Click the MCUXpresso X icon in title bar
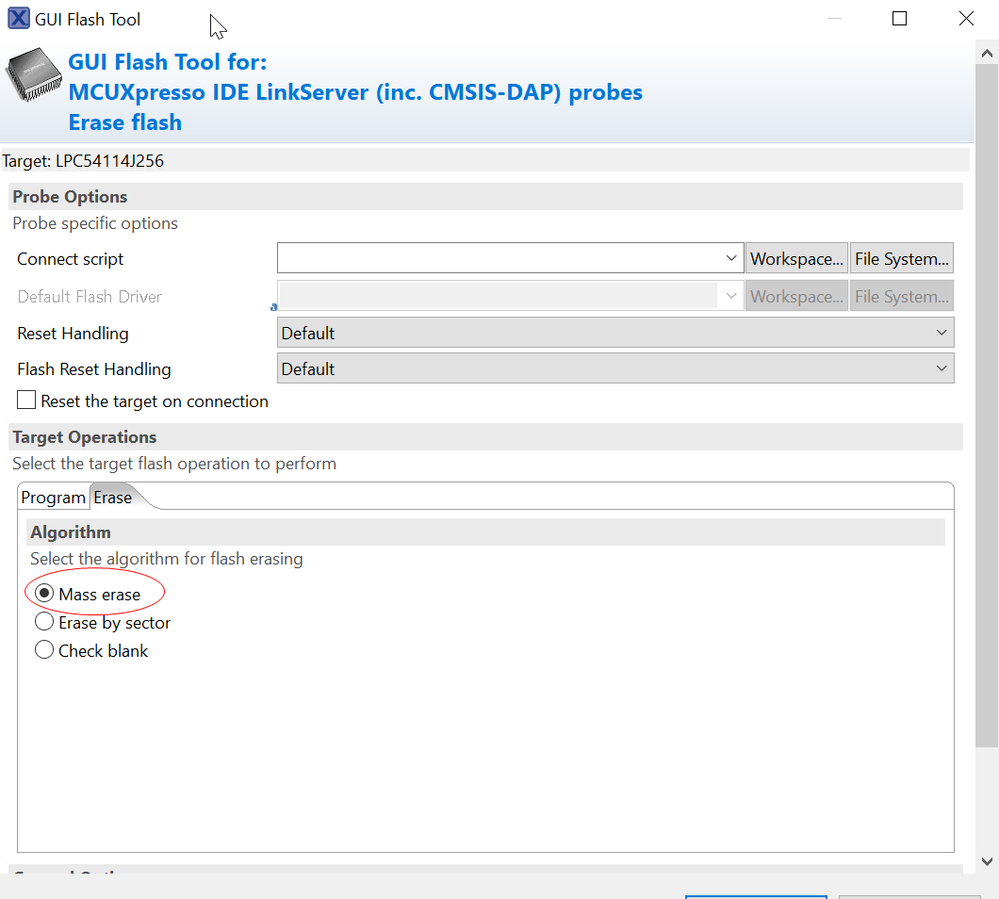999x899 pixels. coord(18,18)
